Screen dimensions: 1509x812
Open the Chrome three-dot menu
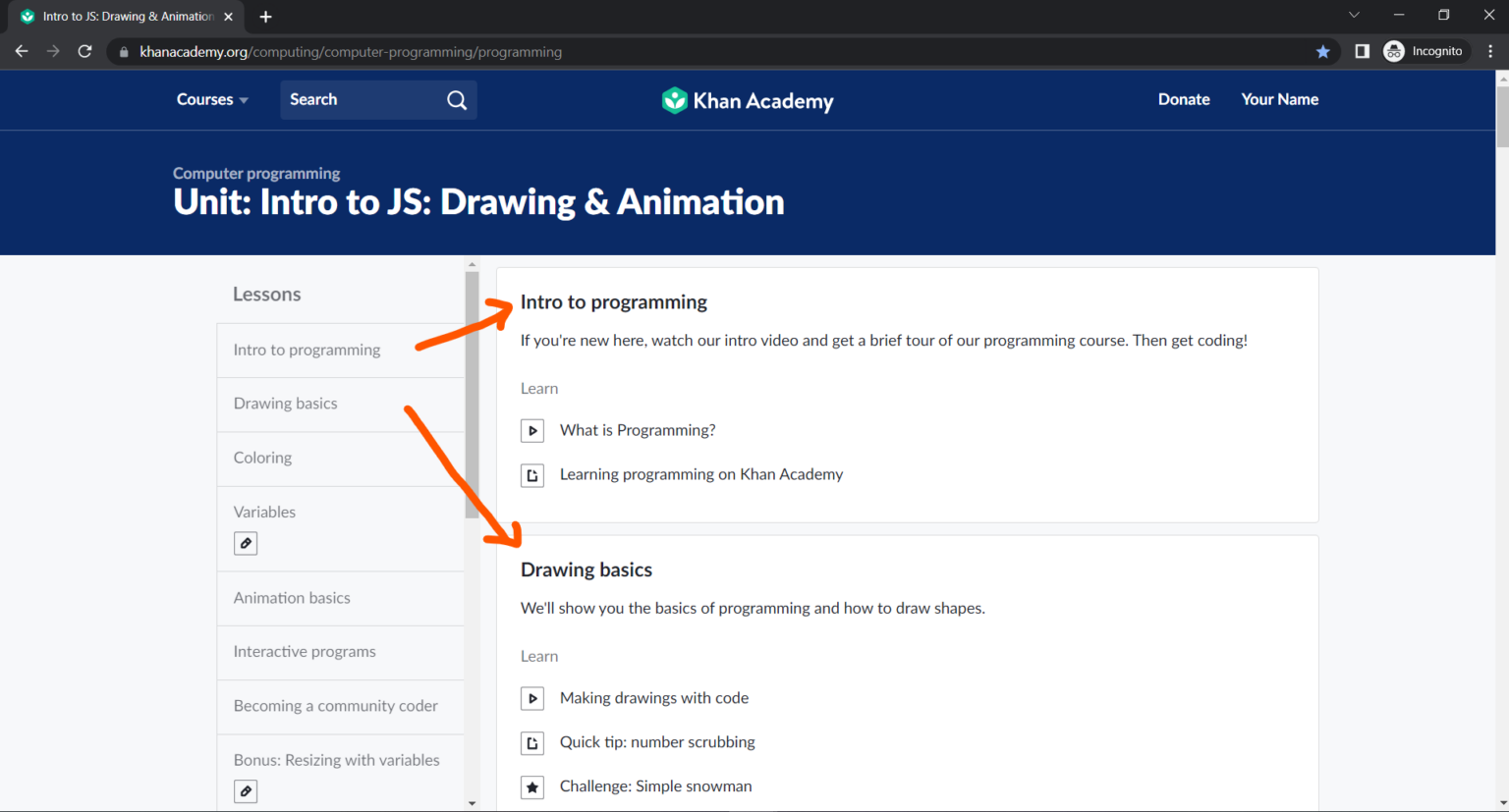[1491, 51]
